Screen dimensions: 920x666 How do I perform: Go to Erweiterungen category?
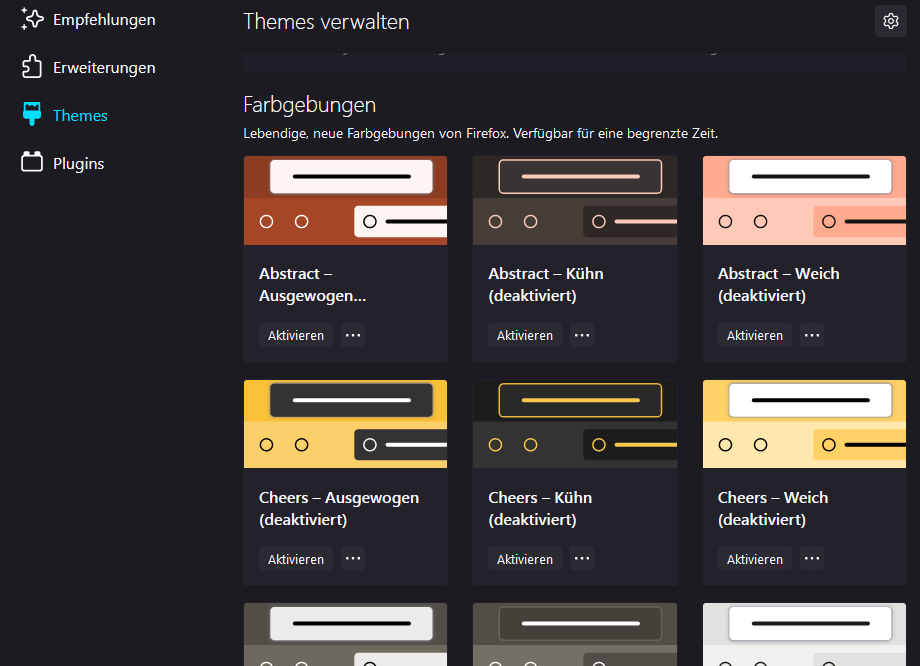click(104, 67)
